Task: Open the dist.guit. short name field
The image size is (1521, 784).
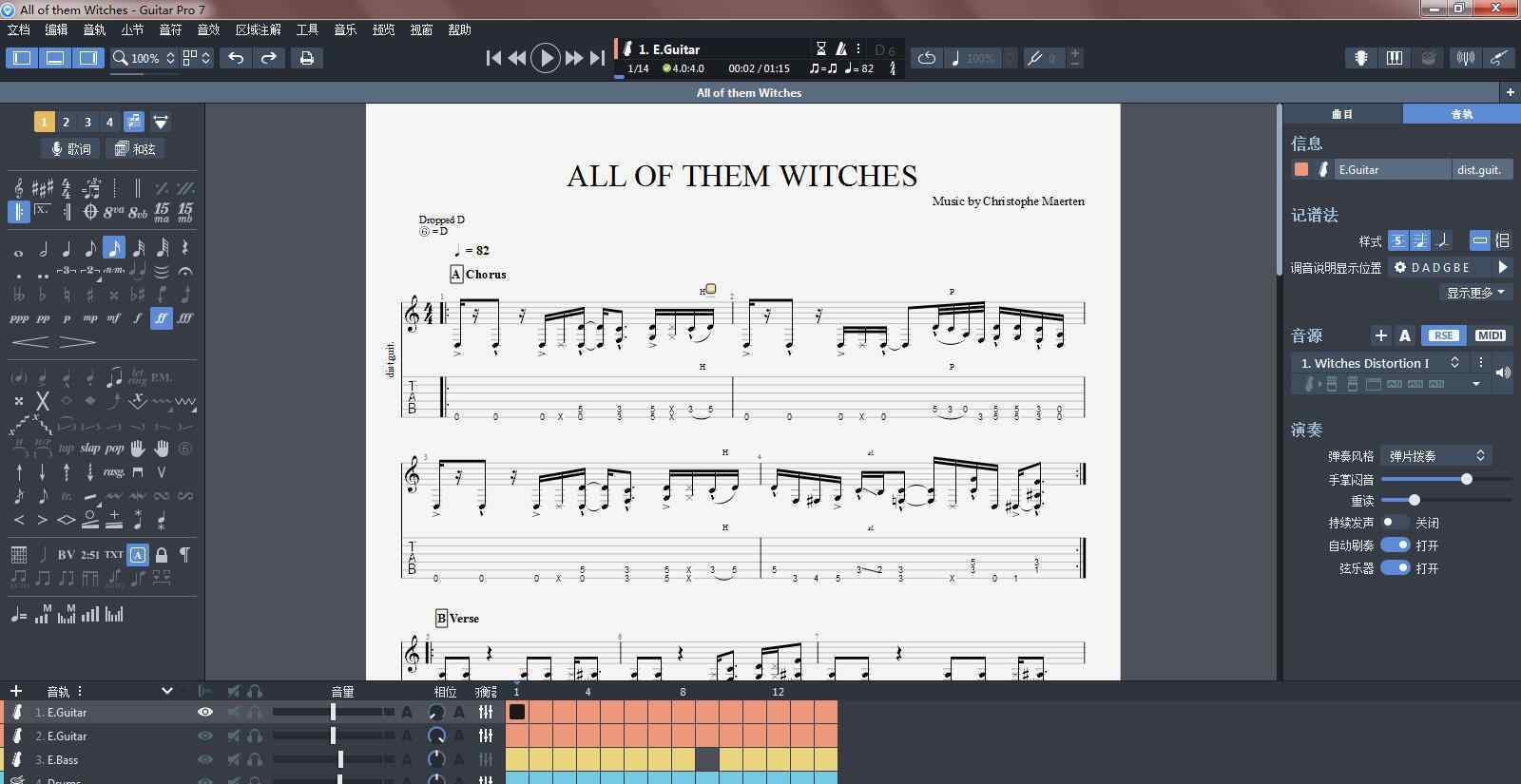Action: tap(1480, 170)
